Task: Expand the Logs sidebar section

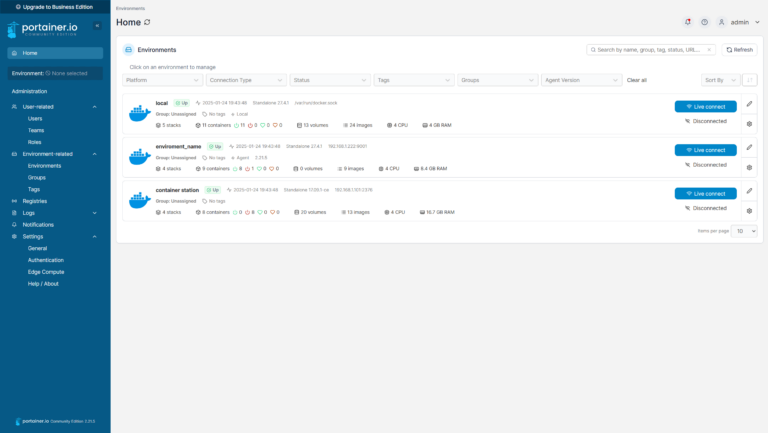Action: click(x=95, y=213)
